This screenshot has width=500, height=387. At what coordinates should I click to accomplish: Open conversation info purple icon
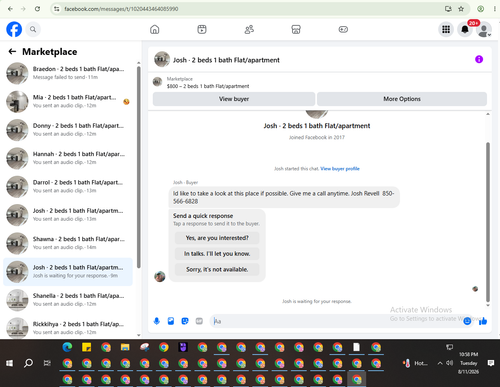coord(479,59)
